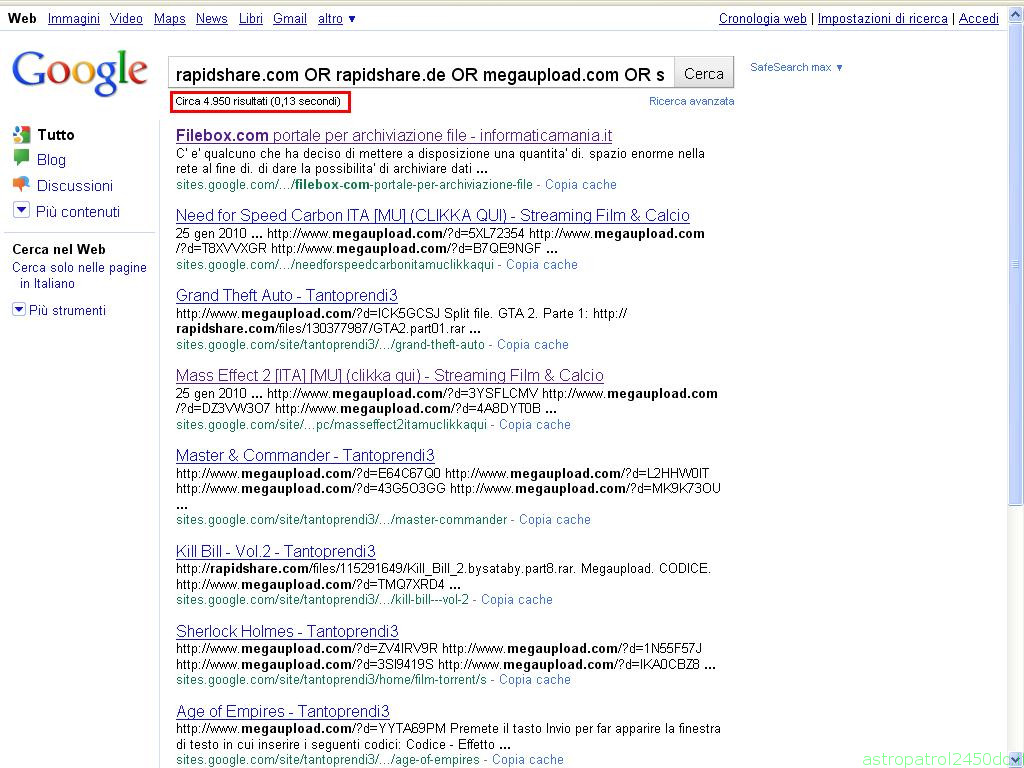
Task: Filter results by Discussioni
Action: pos(75,186)
